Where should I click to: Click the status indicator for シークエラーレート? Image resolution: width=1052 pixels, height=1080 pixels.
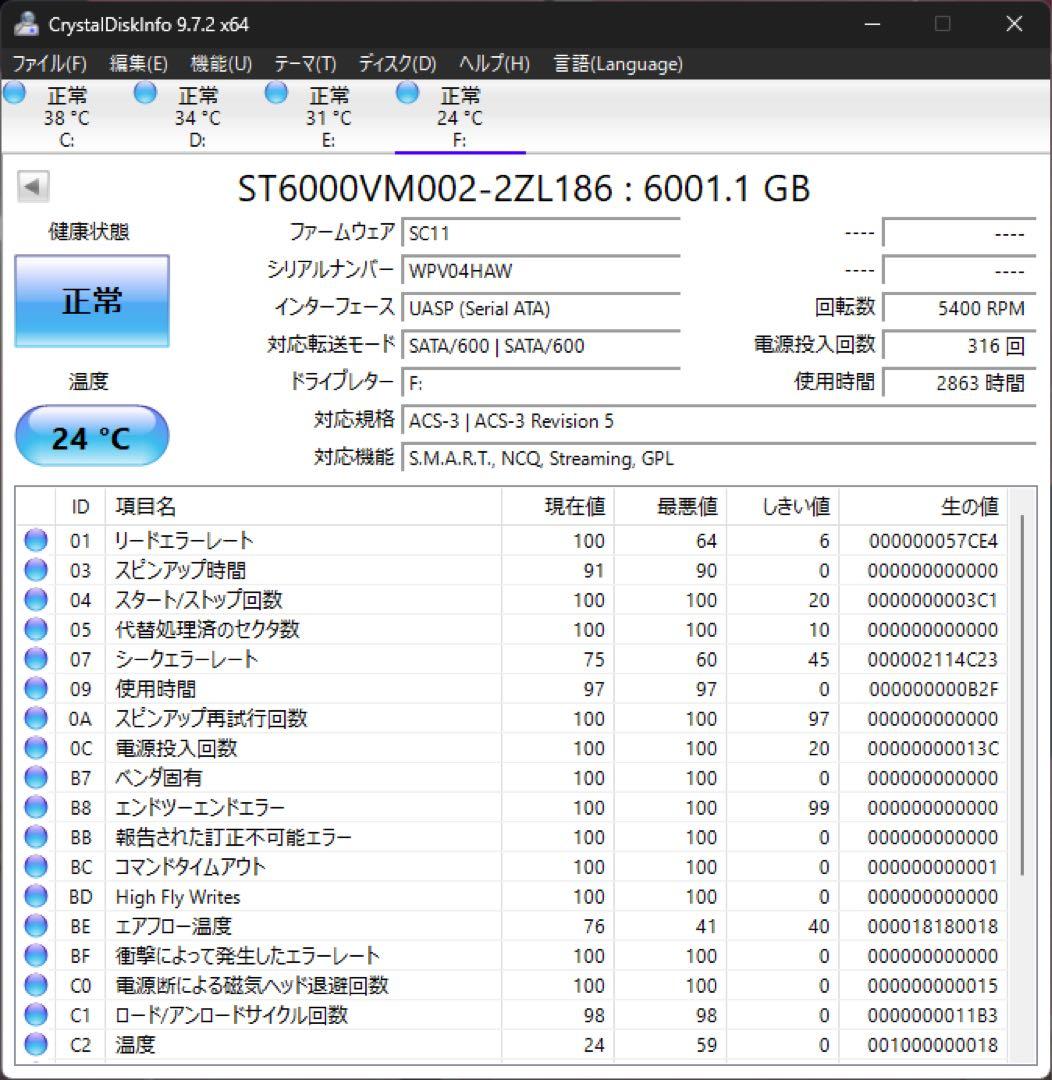tap(35, 659)
